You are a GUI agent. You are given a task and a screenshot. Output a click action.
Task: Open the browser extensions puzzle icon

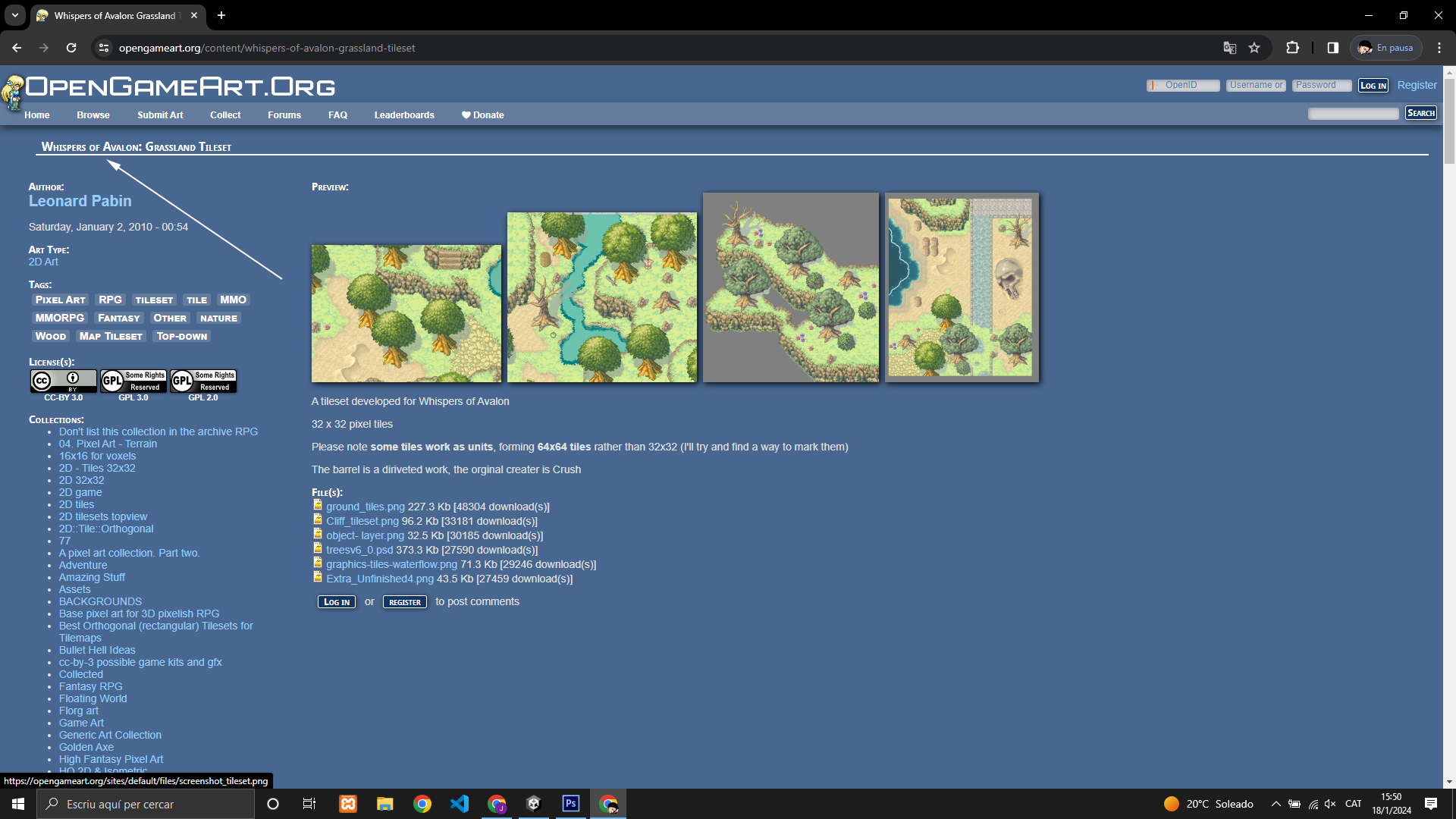1293,48
